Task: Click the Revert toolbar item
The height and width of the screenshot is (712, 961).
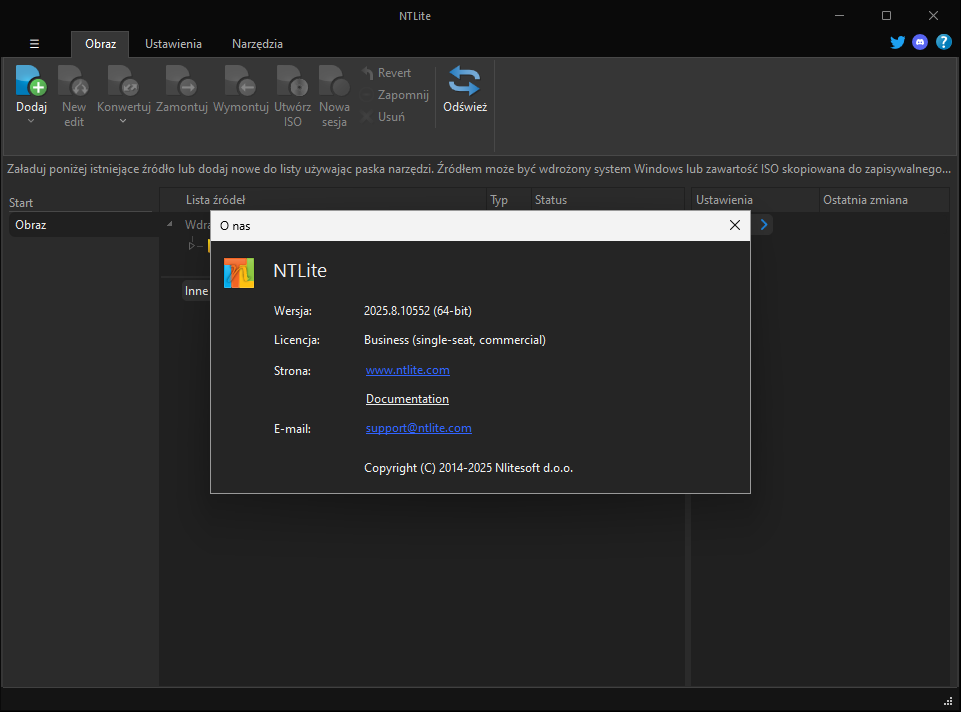Action: [387, 73]
